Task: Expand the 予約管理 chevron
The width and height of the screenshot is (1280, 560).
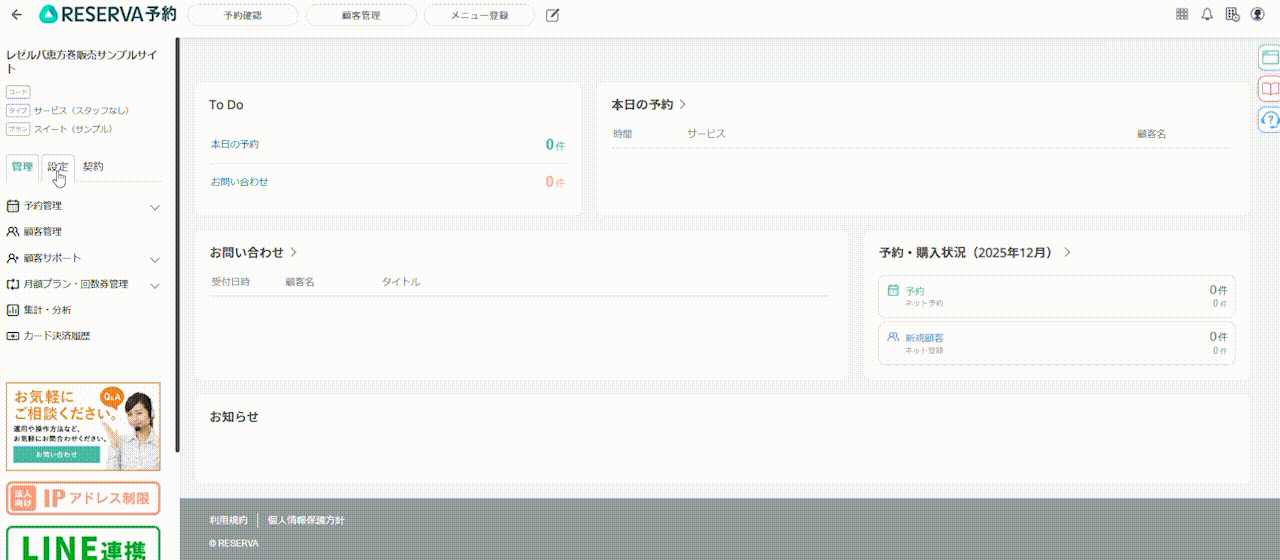Action: tap(155, 207)
